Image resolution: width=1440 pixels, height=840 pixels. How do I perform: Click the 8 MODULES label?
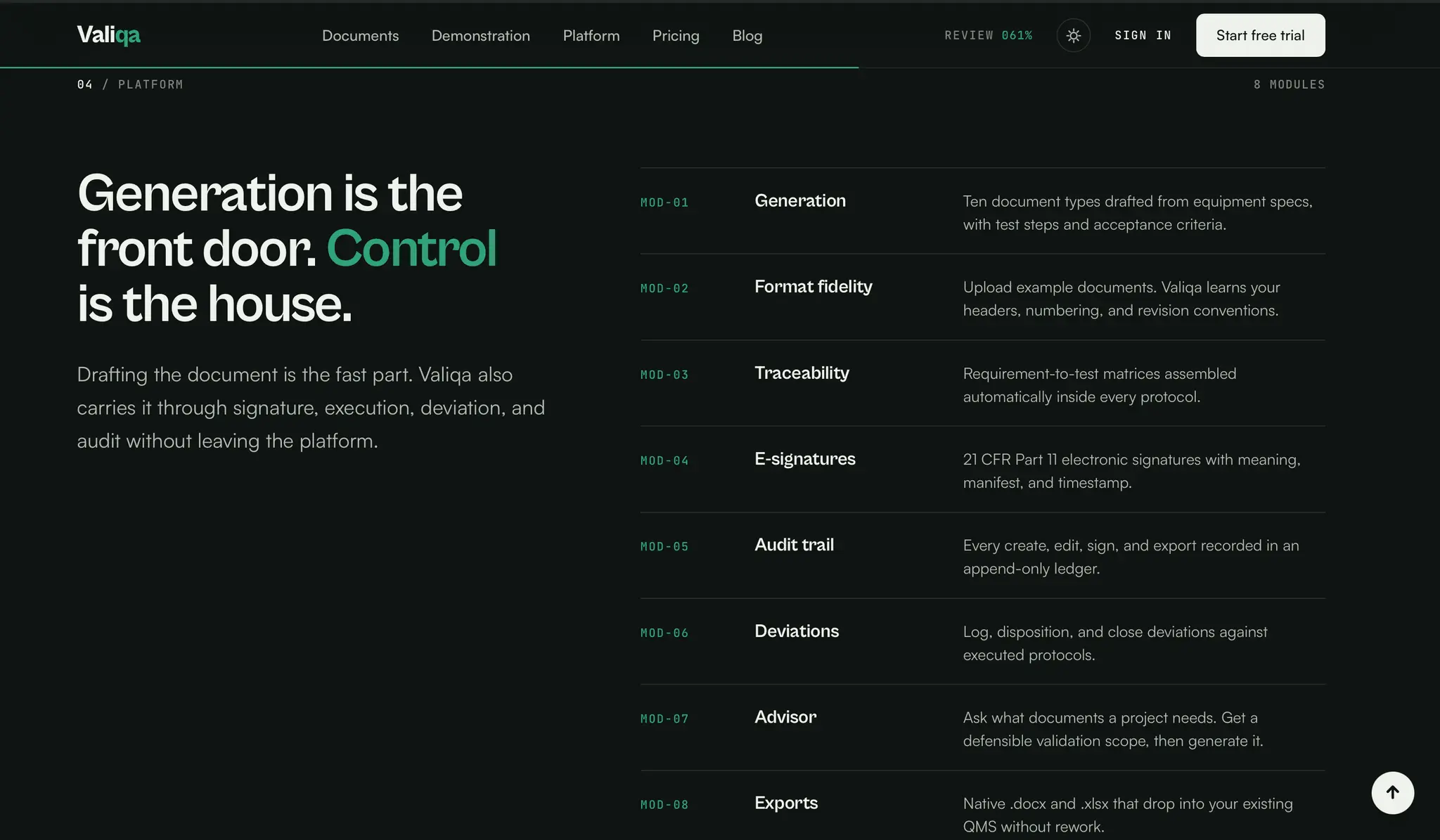[x=1289, y=84]
